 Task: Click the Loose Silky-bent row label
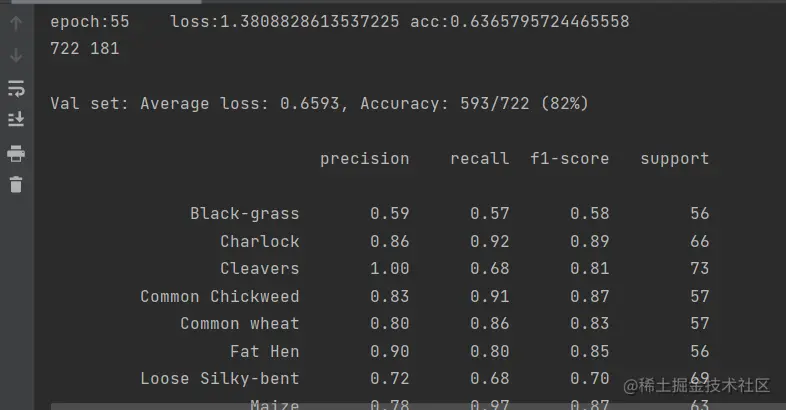(220, 378)
